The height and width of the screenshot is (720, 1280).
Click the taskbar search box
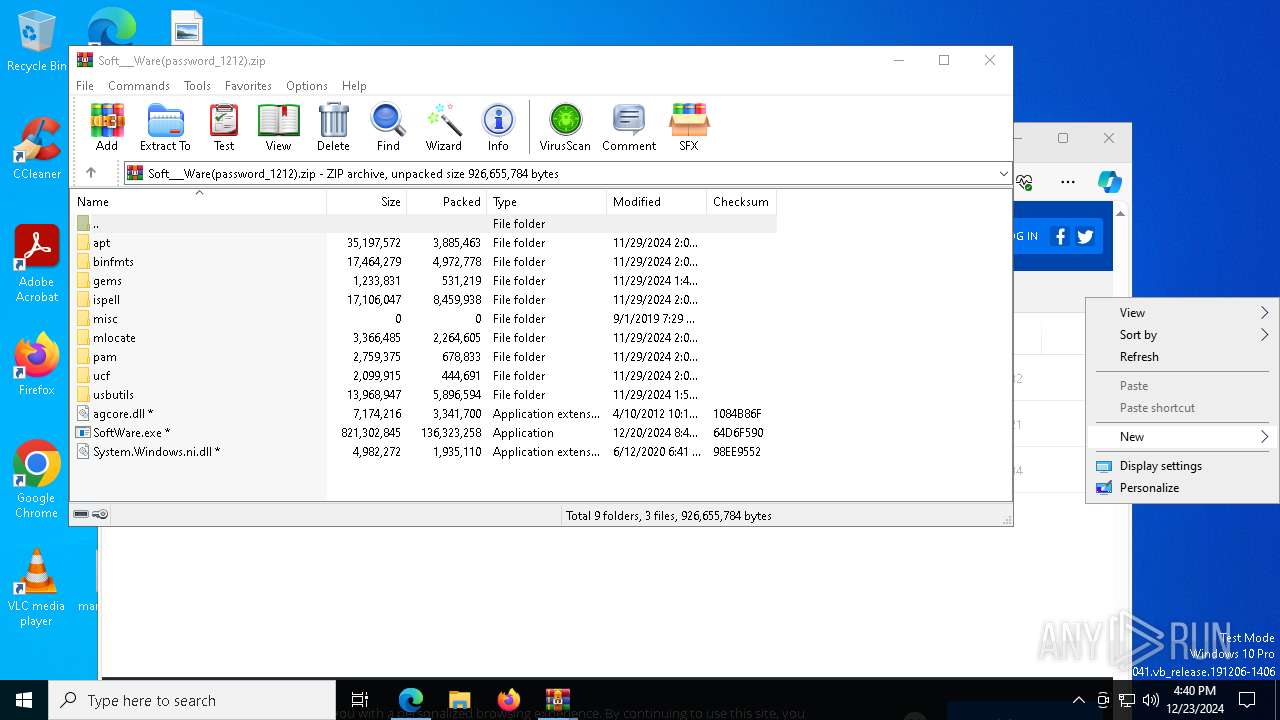(x=192, y=700)
